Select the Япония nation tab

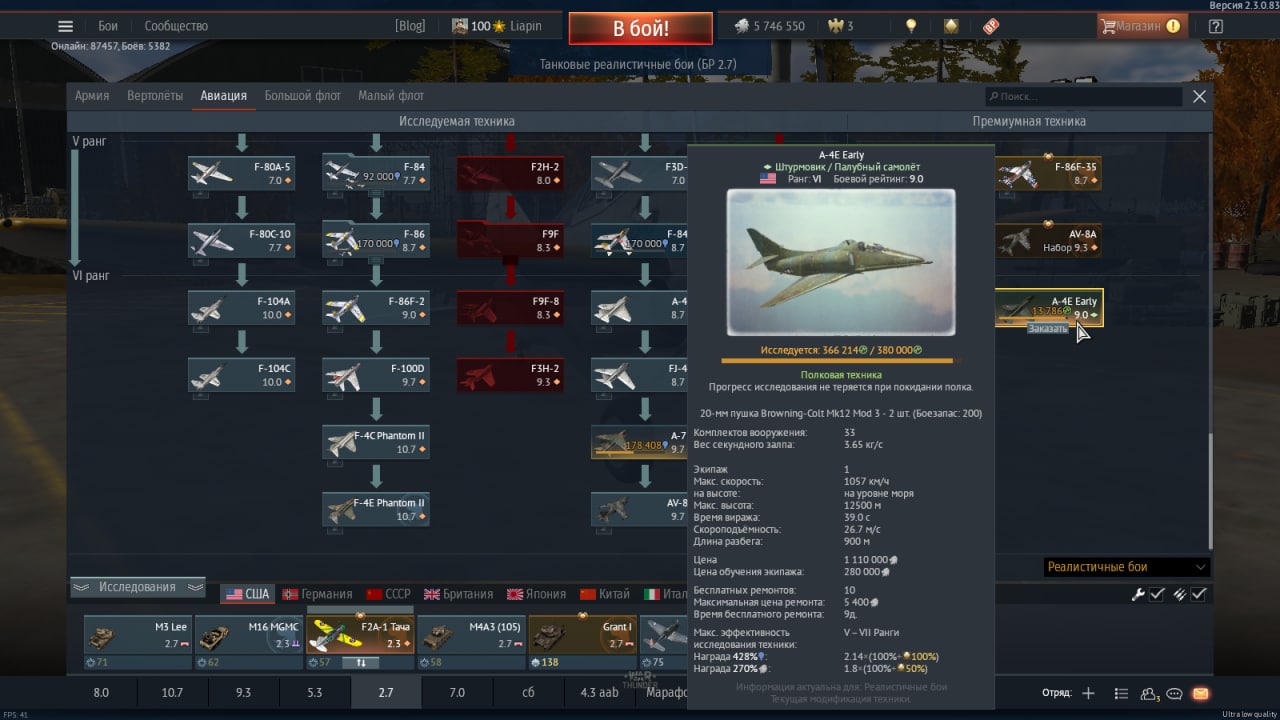click(x=537, y=594)
